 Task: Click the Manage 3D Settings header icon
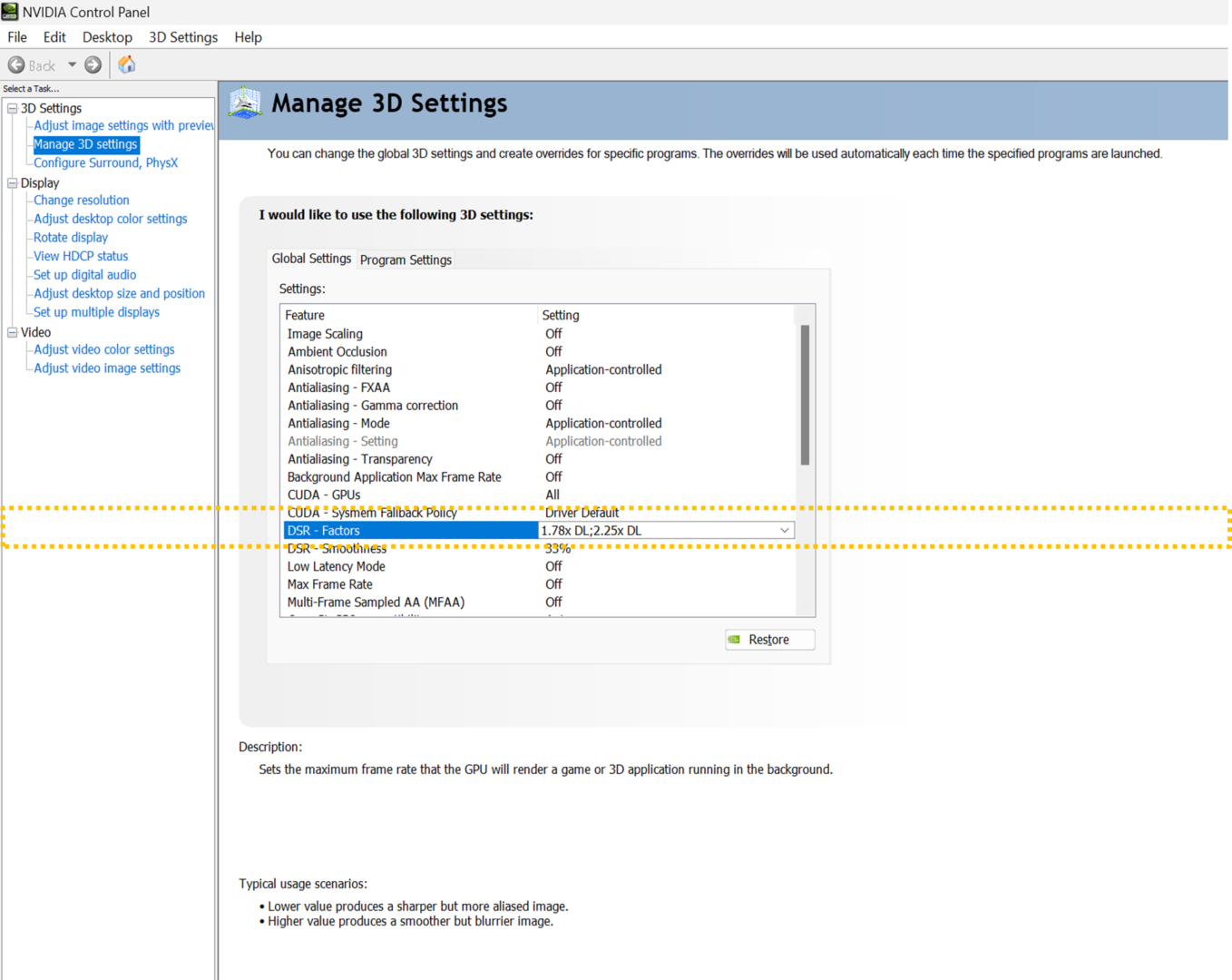tap(245, 103)
